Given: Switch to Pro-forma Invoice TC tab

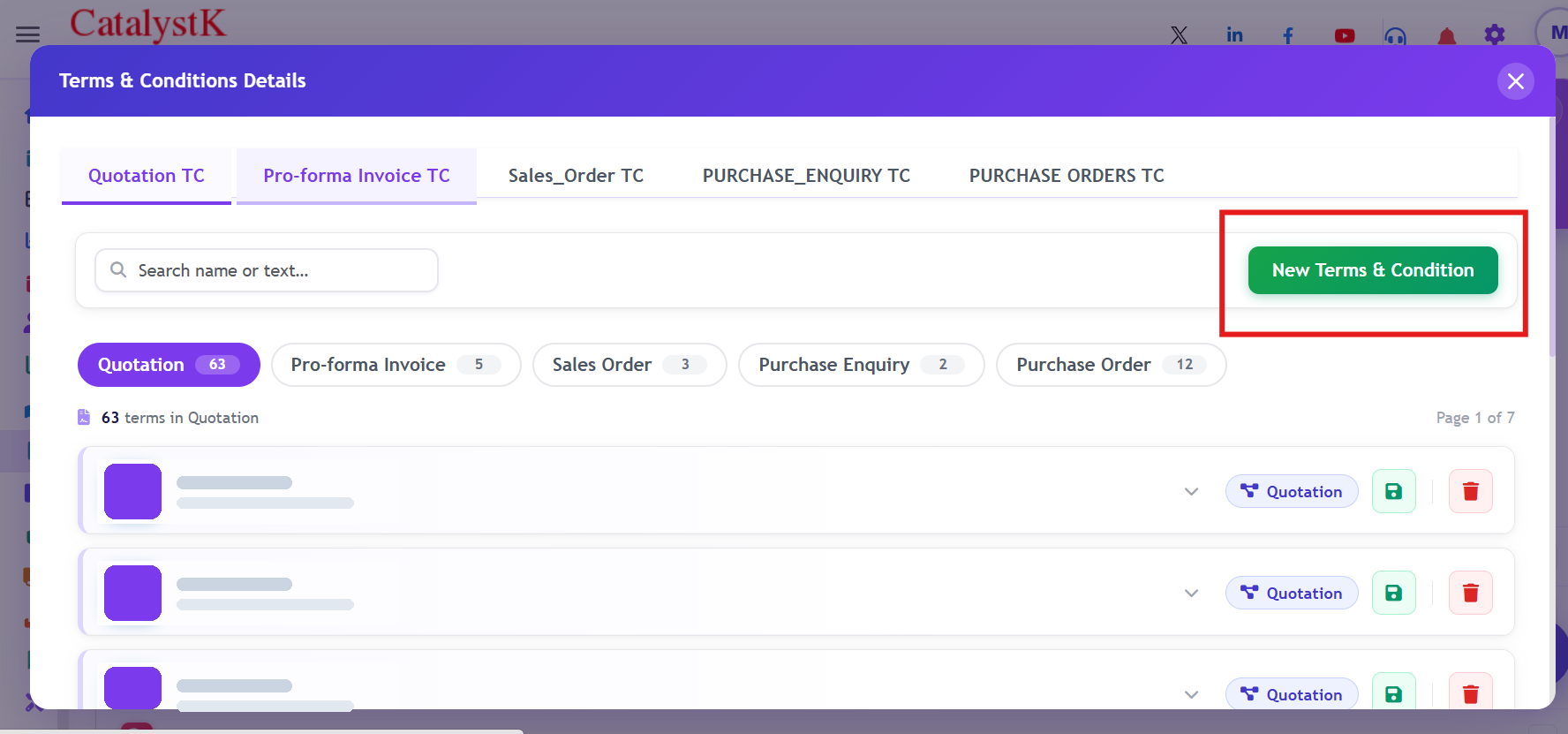Looking at the screenshot, I should tap(357, 176).
